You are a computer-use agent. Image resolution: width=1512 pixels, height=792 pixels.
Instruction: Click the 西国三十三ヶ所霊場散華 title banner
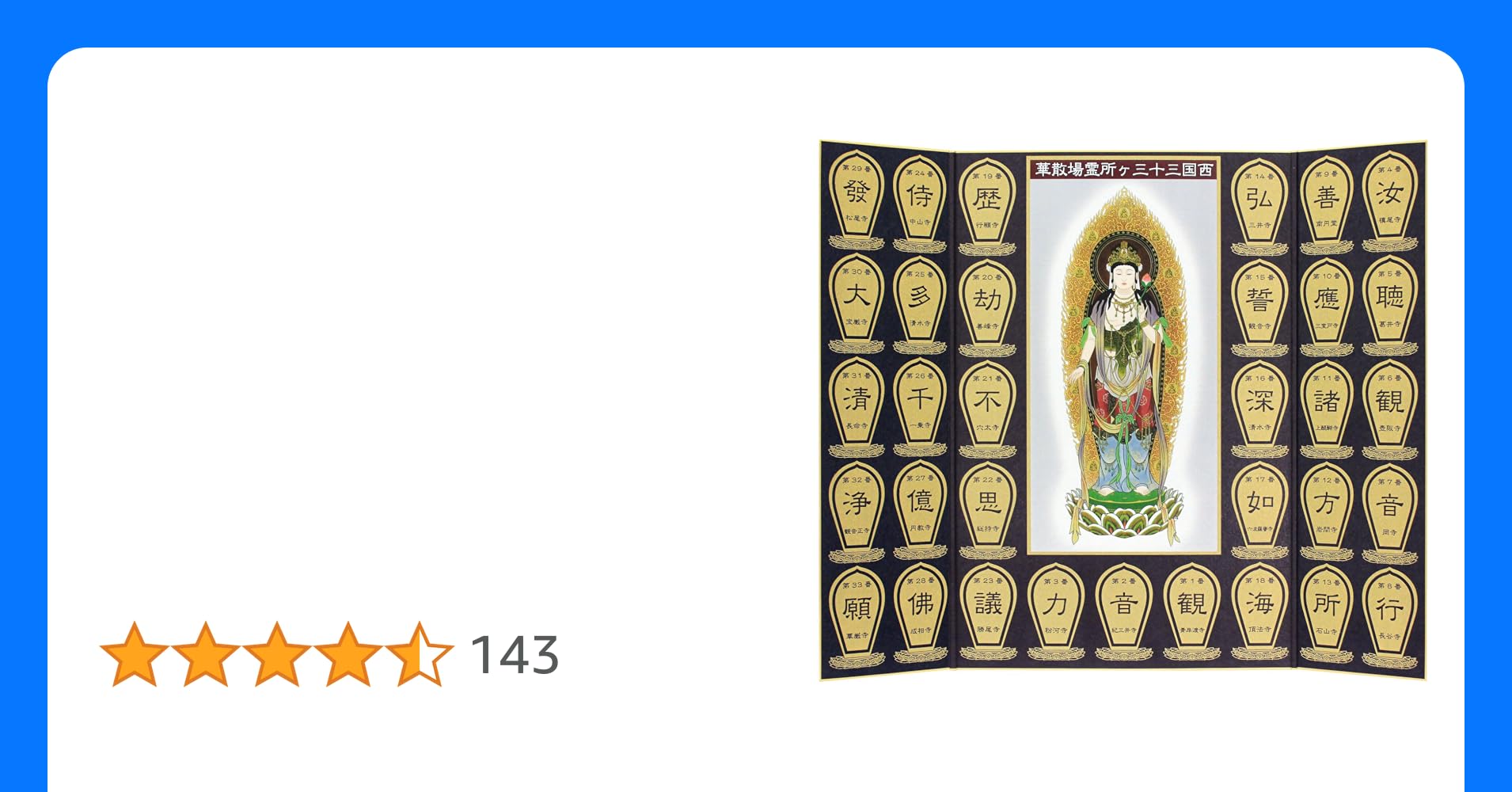[1123, 169]
